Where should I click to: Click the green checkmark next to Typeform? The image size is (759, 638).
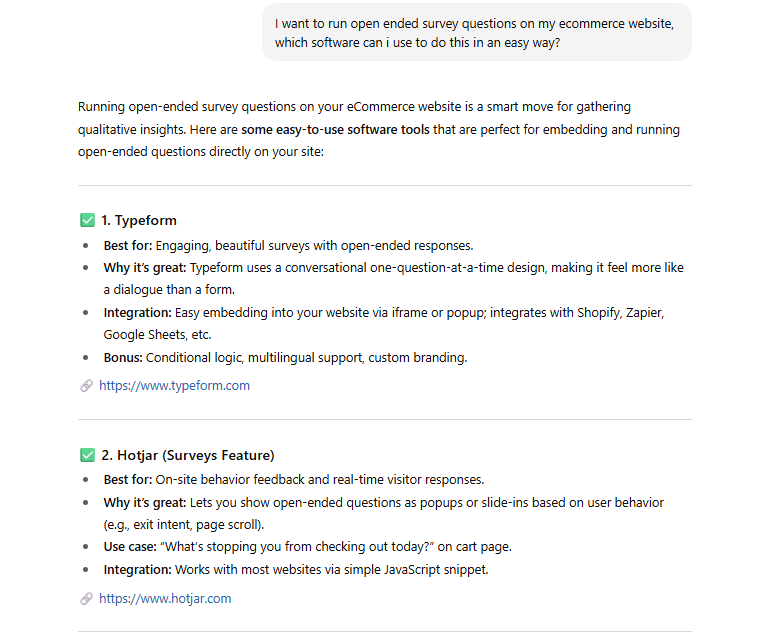87,221
